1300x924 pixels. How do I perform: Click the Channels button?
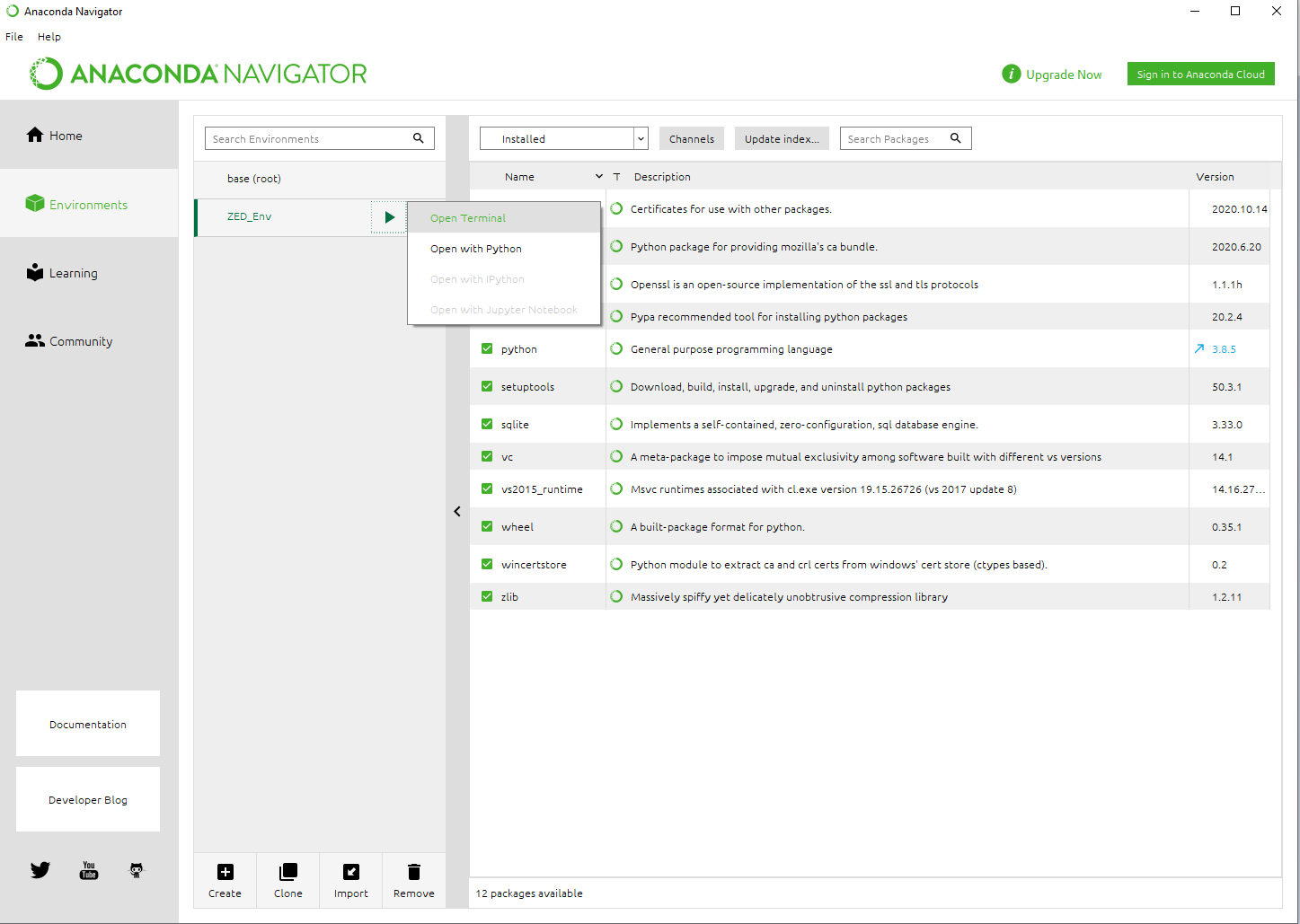(692, 139)
